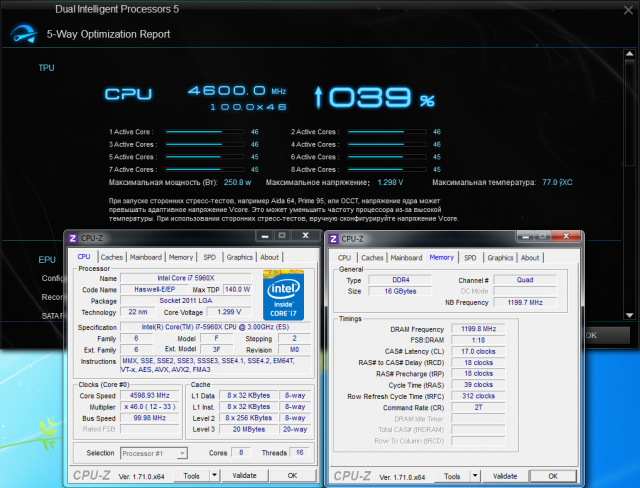Screen dimensions: 640x488
Task: Open About tab in left CPU-Z
Action: pos(269,257)
